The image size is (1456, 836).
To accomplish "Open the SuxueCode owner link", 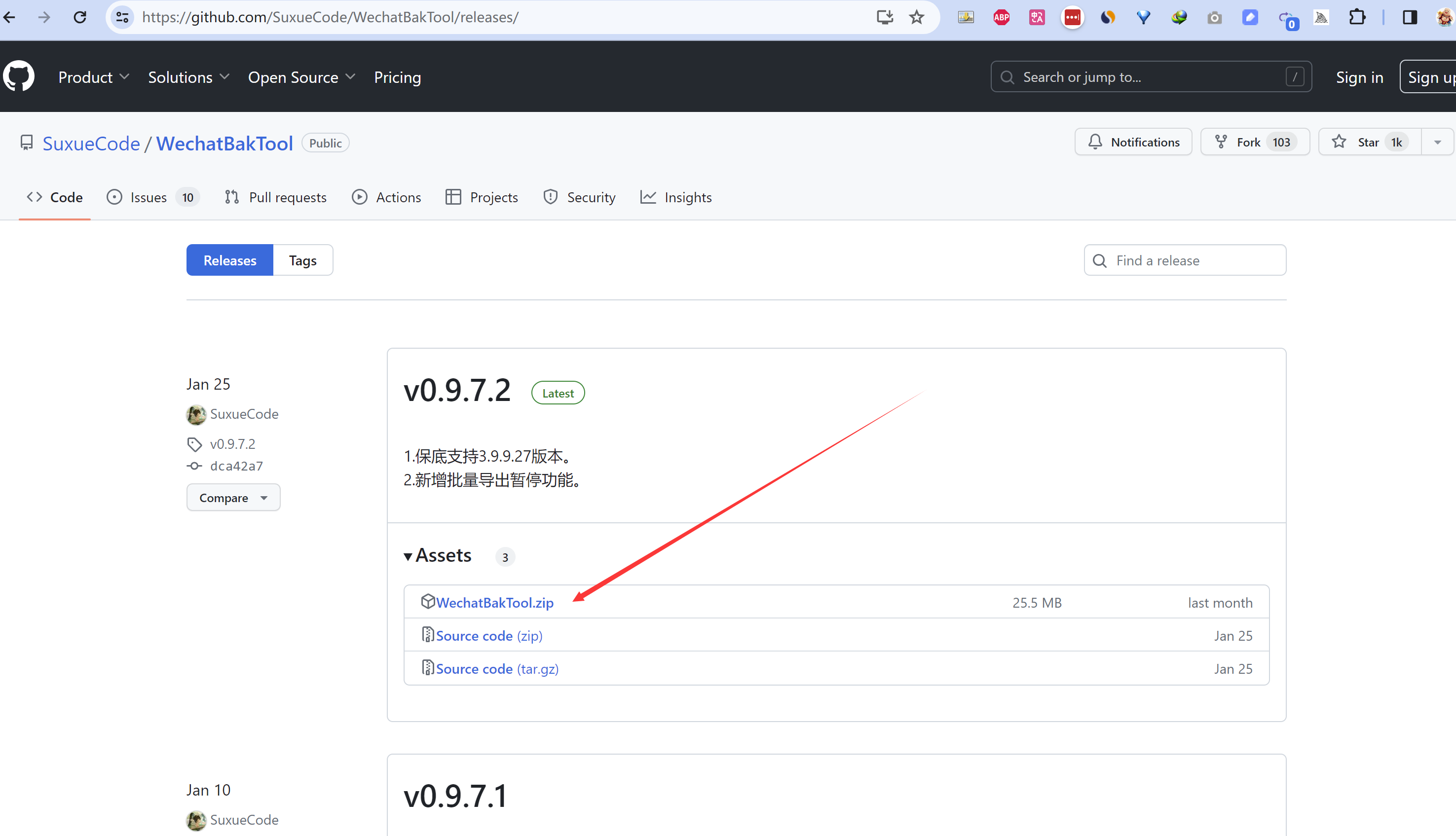I will click(x=91, y=143).
